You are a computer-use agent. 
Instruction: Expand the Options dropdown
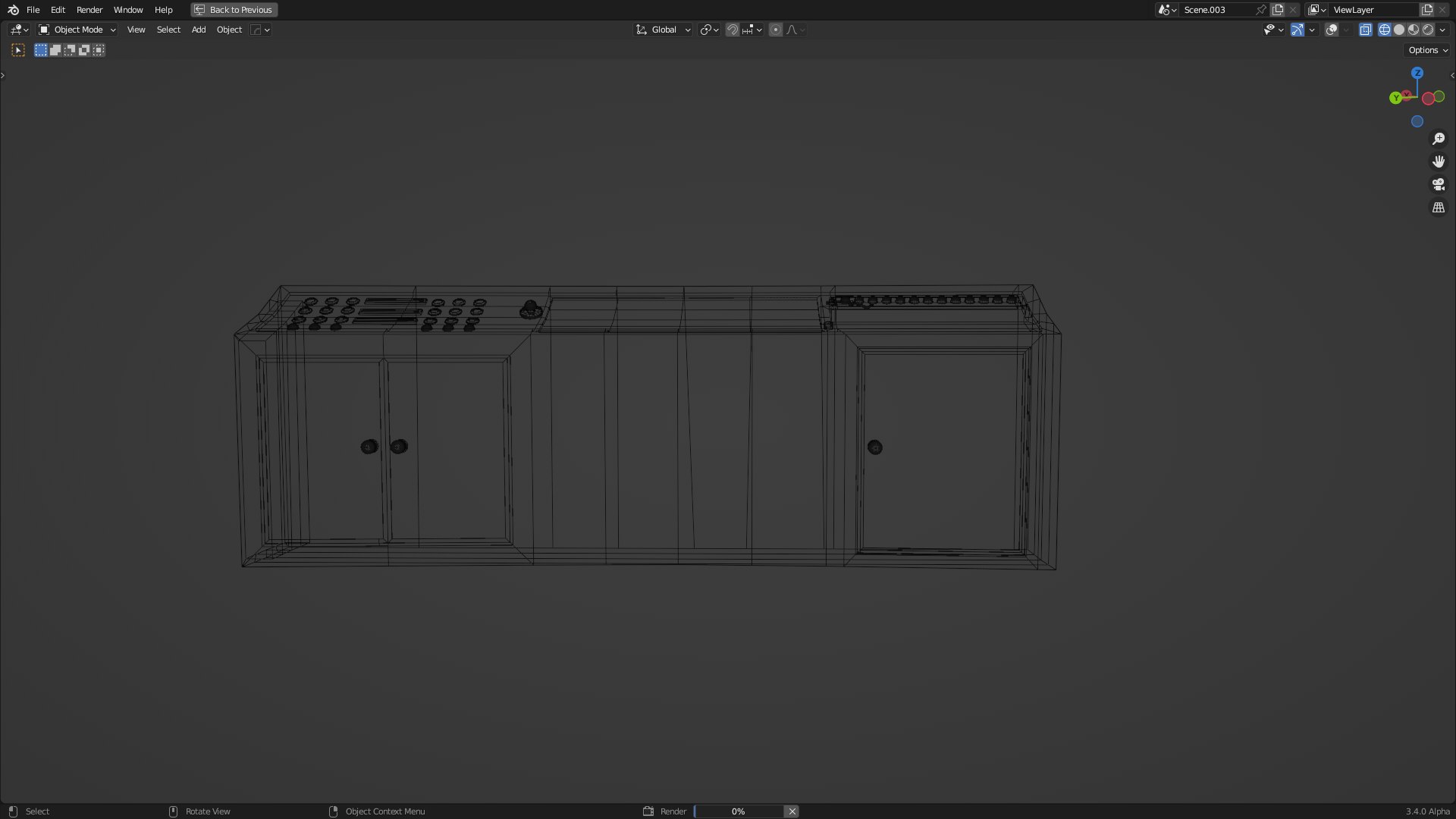point(1428,50)
